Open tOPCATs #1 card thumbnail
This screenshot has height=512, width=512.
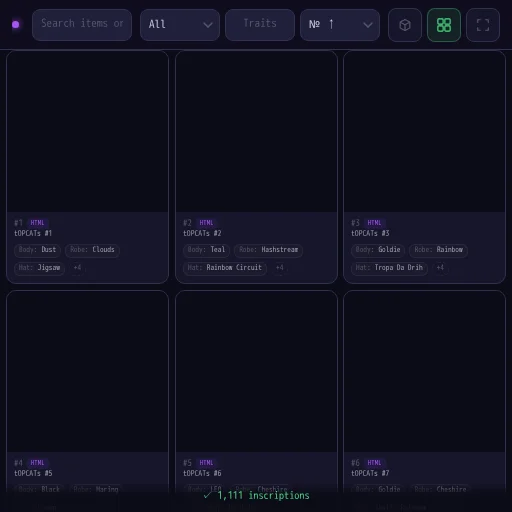(87, 131)
